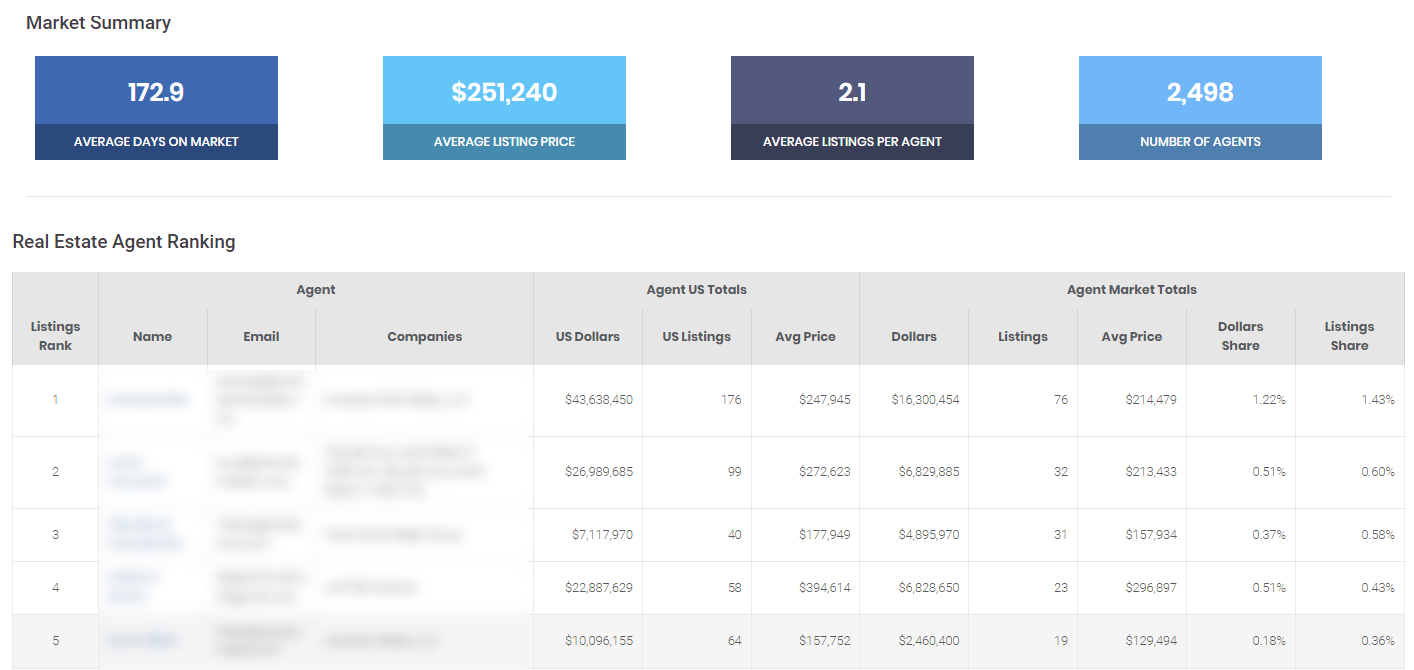Select the $10,096,155 US Dollars cell
Viewport: 1414px width, 670px height.
pyautogui.click(x=588, y=641)
